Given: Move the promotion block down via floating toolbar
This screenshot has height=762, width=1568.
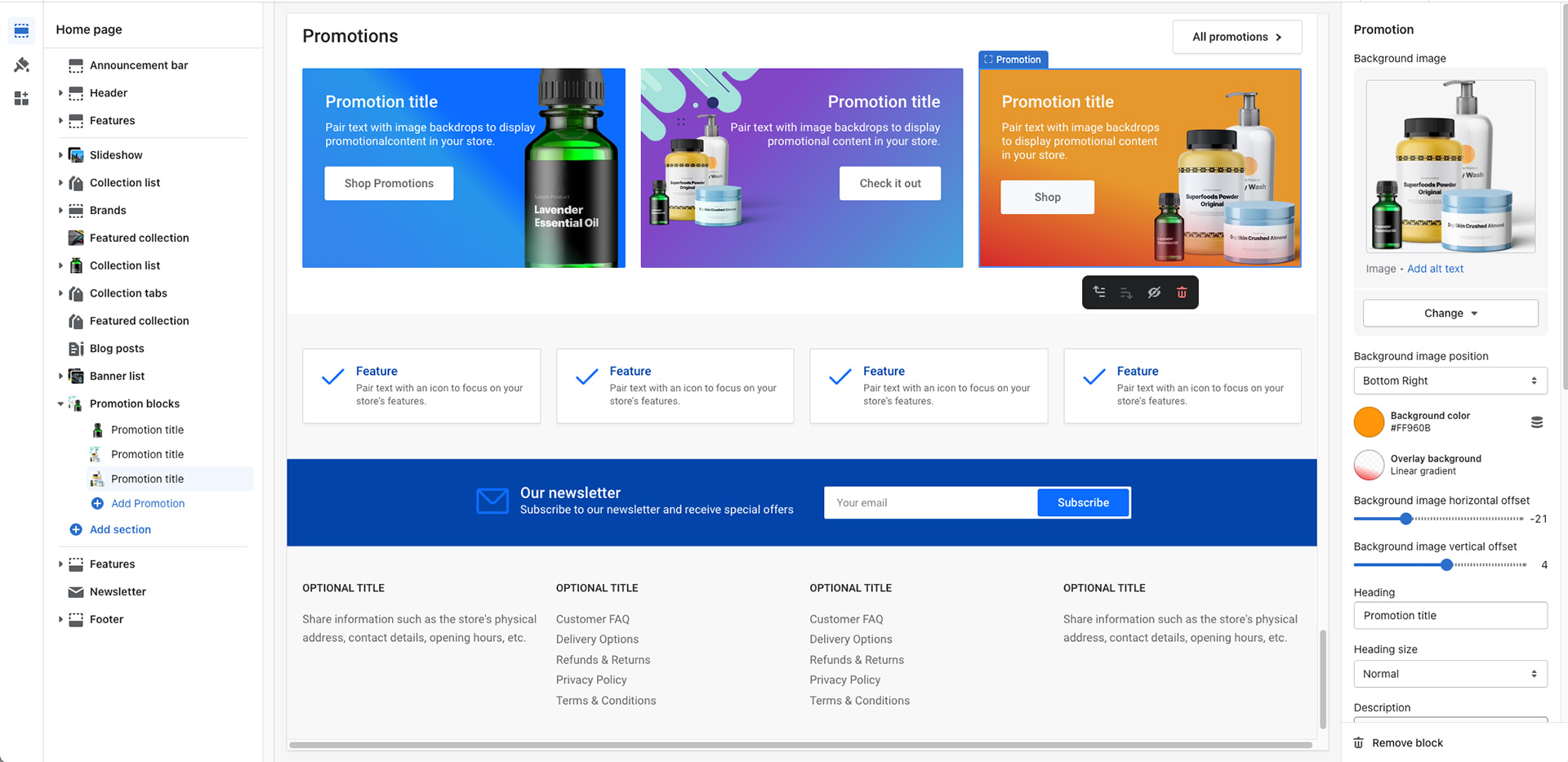Looking at the screenshot, I should pos(1126,292).
